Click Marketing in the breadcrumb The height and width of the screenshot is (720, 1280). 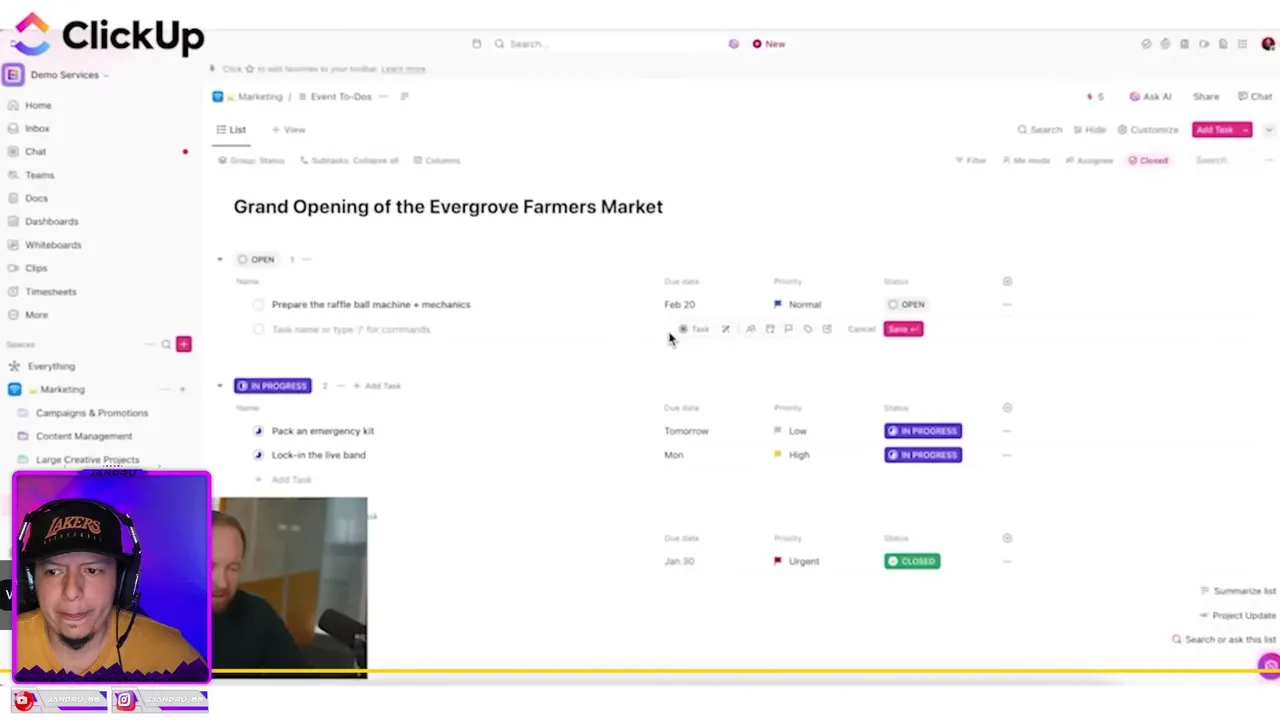(260, 97)
